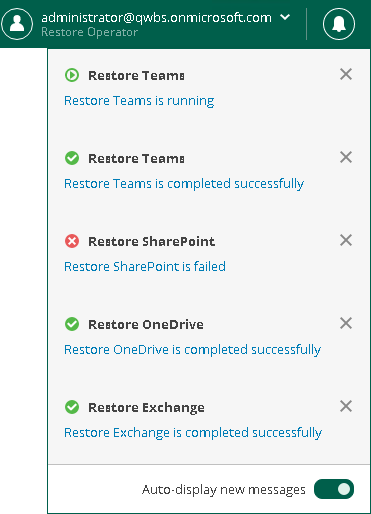371x514 pixels.
Task: Click the red failed icon beside Restore SharePoint
Action: point(72,241)
